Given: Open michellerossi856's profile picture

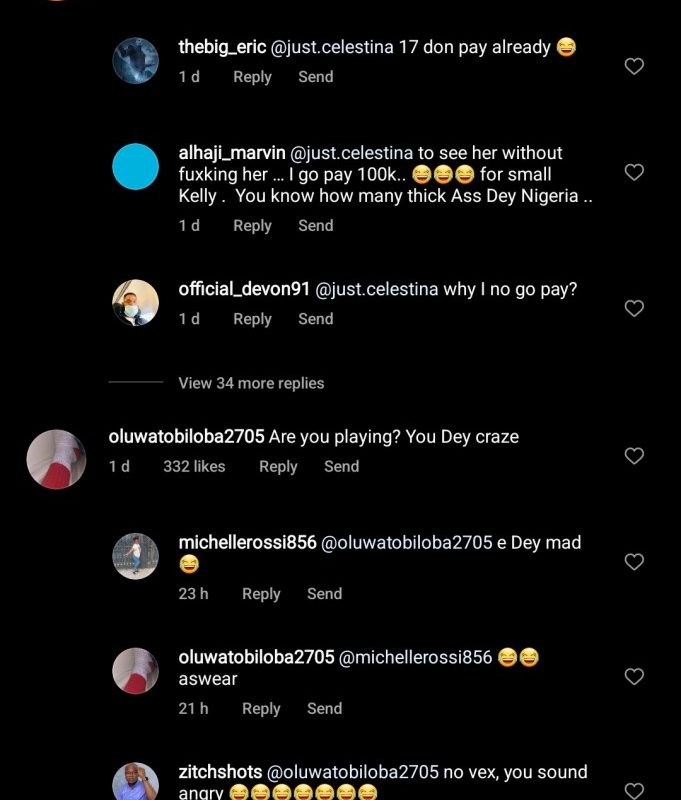Looking at the screenshot, I should [x=135, y=556].
